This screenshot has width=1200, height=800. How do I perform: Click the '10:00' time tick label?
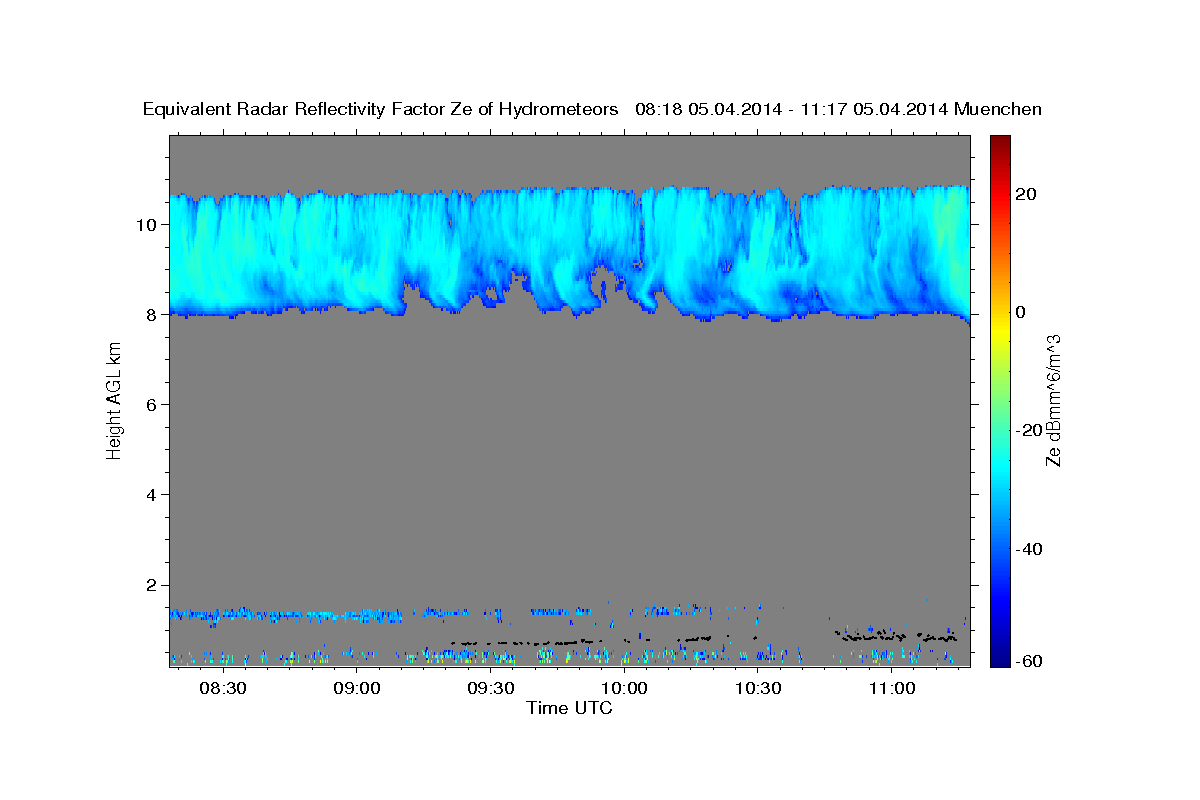click(625, 689)
